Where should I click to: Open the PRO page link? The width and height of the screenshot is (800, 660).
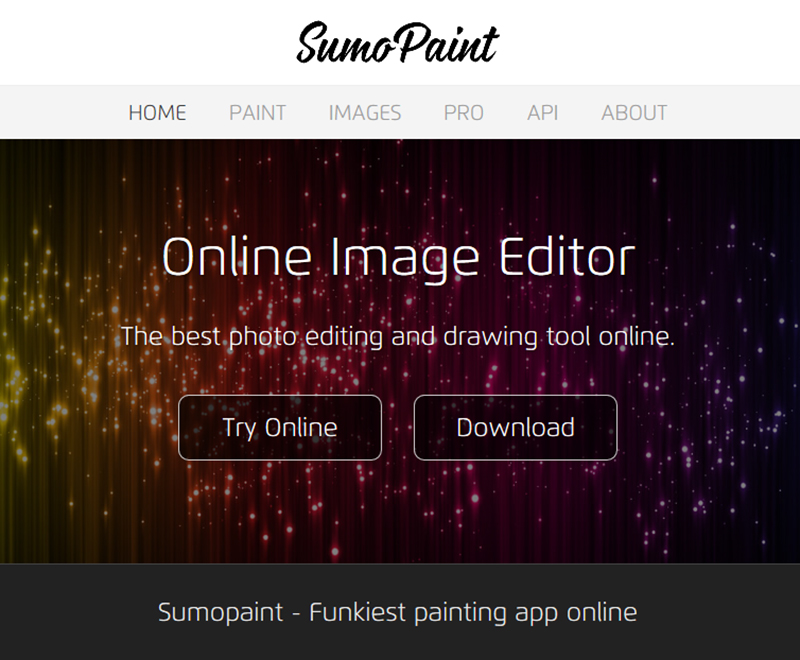pos(464,113)
